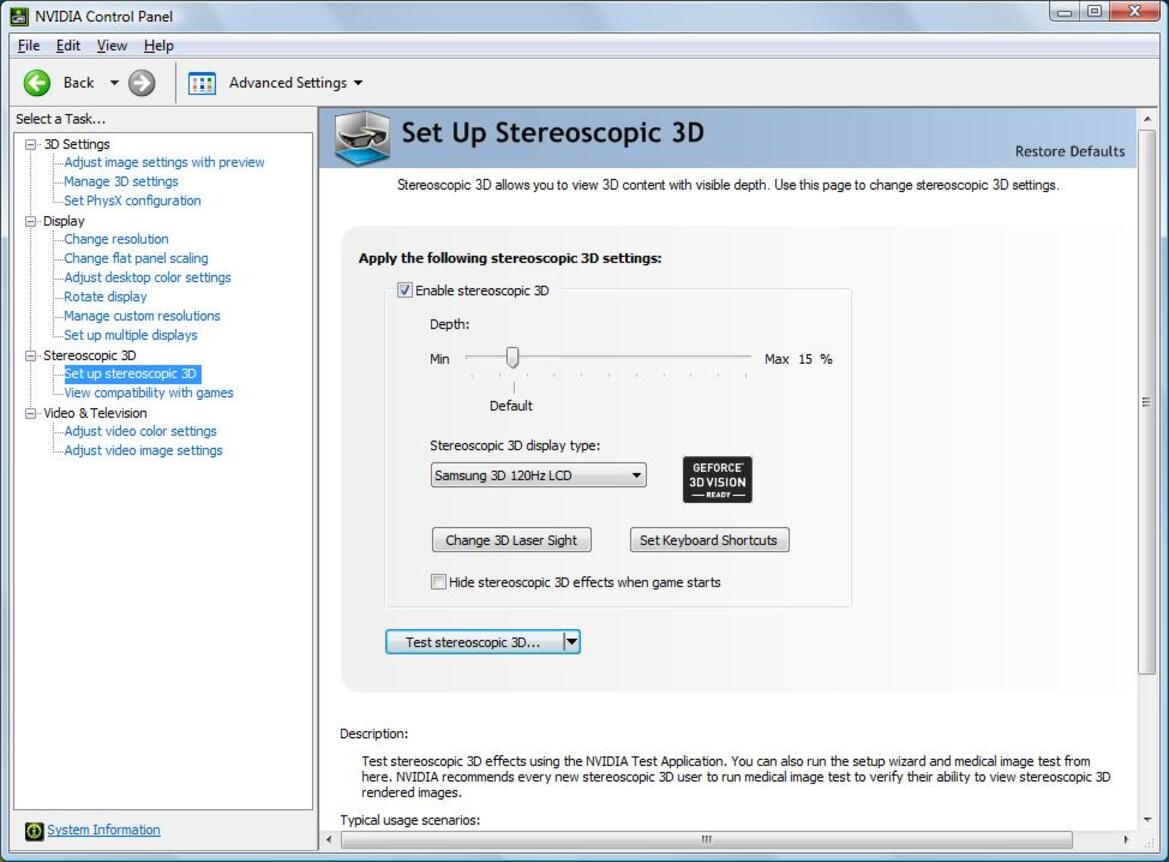Select Change flat panel scaling task
This screenshot has width=1169, height=862.
coord(136,258)
